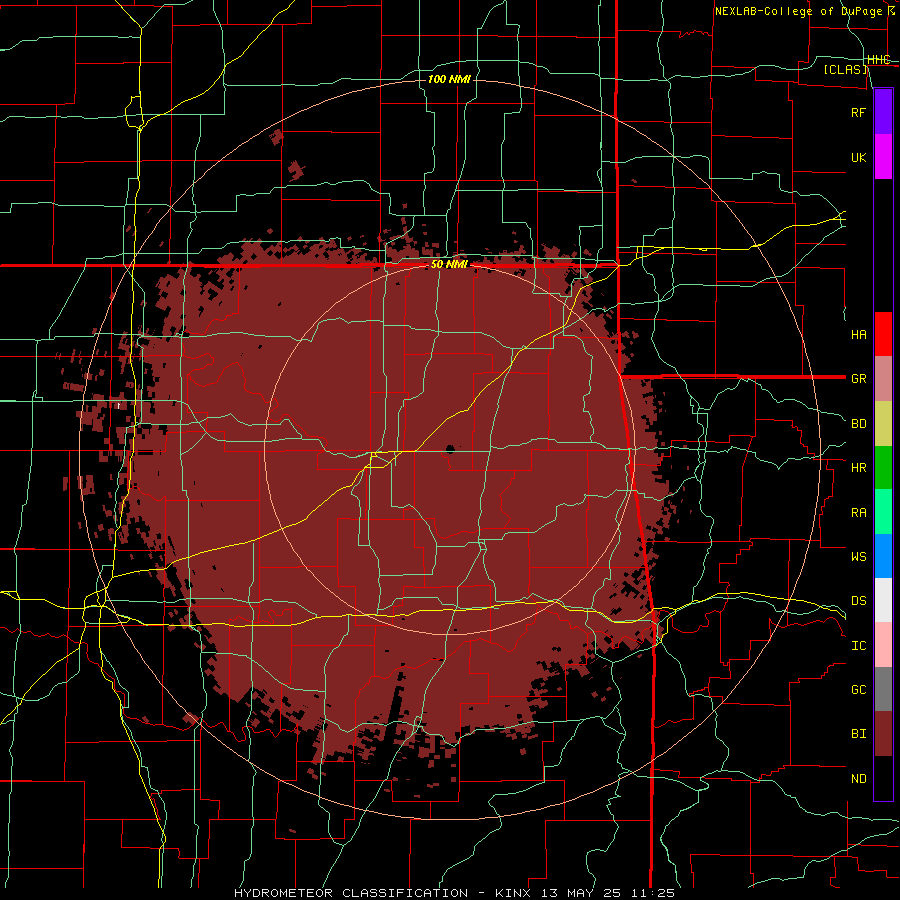Click the GC legend label
Image resolution: width=900 pixels, height=900 pixels.
coord(858,689)
